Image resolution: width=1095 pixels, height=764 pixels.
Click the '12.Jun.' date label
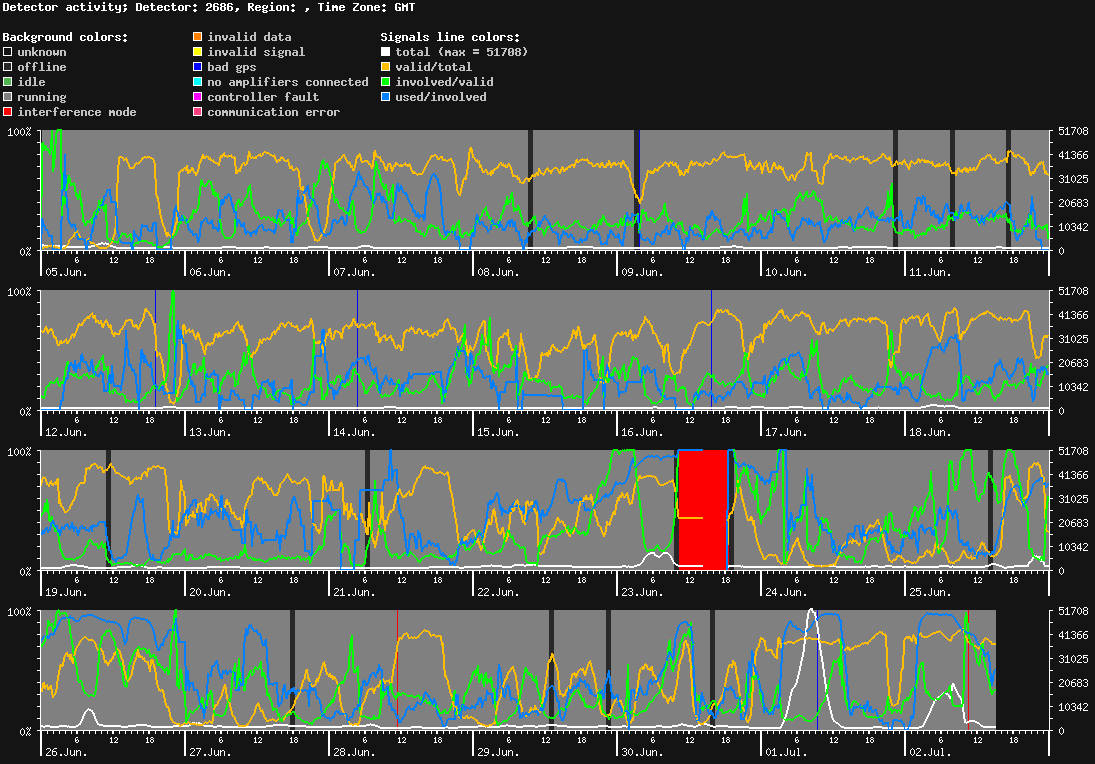[66, 432]
